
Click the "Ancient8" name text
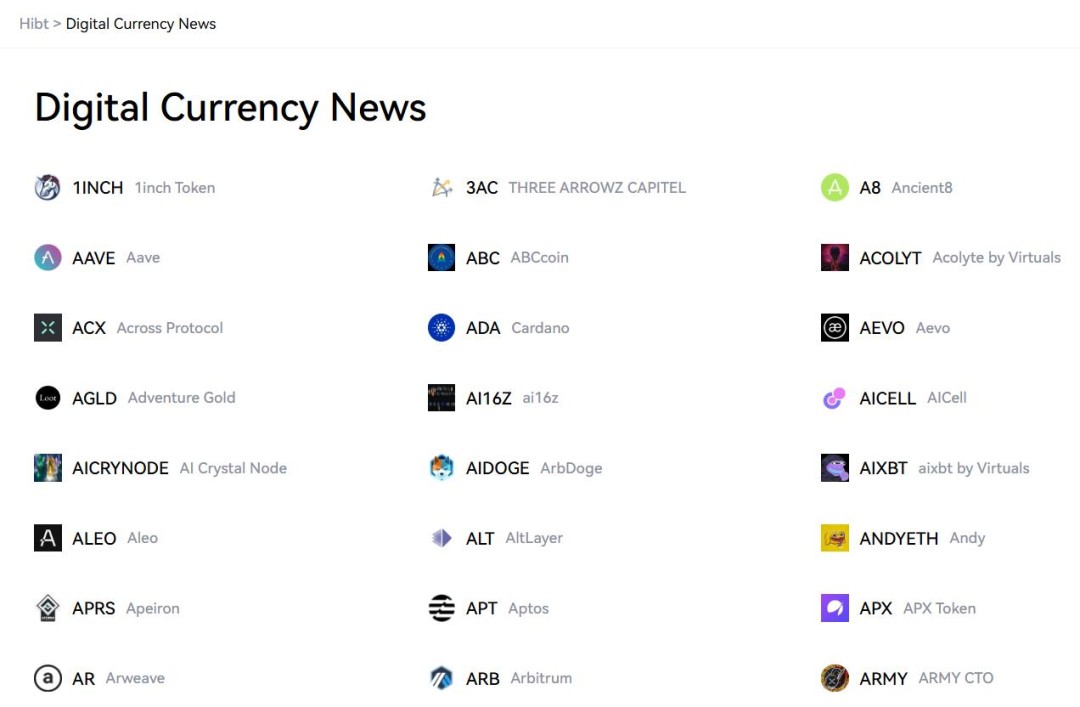tap(922, 187)
